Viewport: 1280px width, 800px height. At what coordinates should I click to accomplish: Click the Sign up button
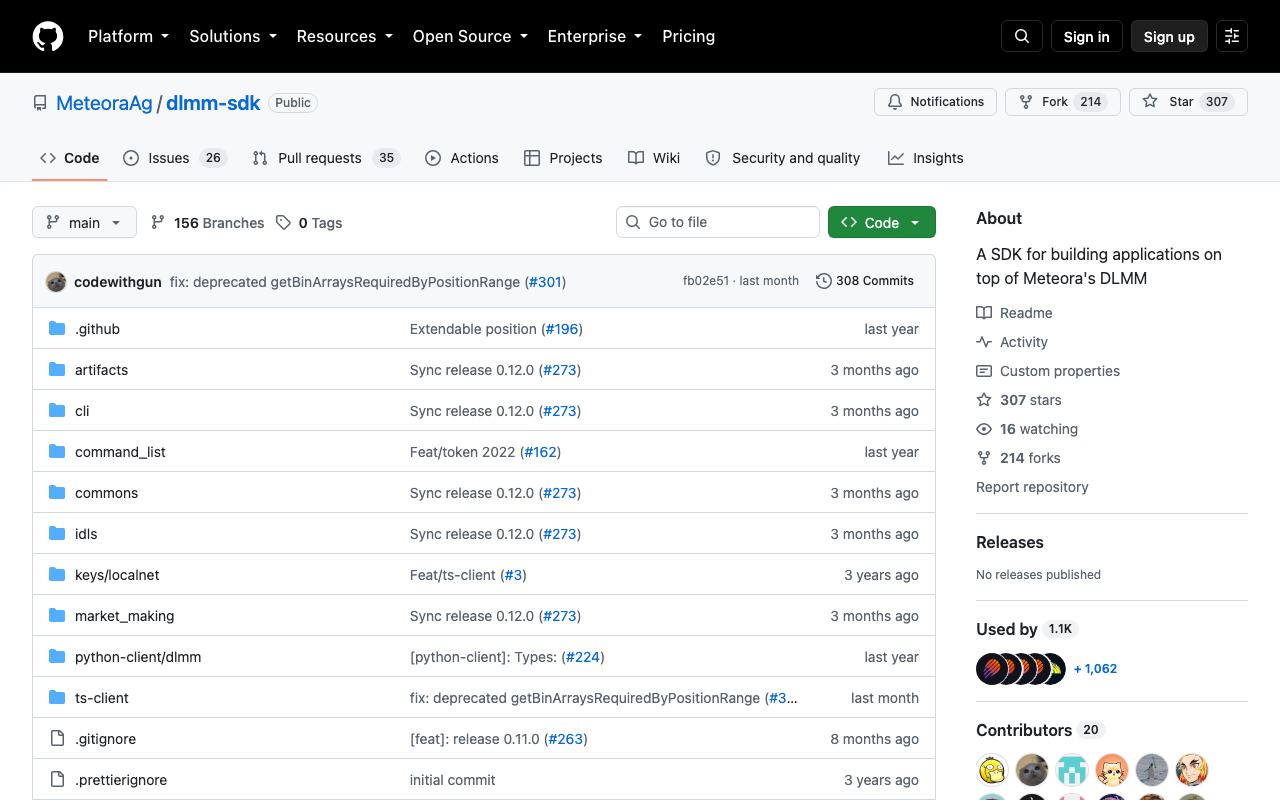tap(1169, 36)
